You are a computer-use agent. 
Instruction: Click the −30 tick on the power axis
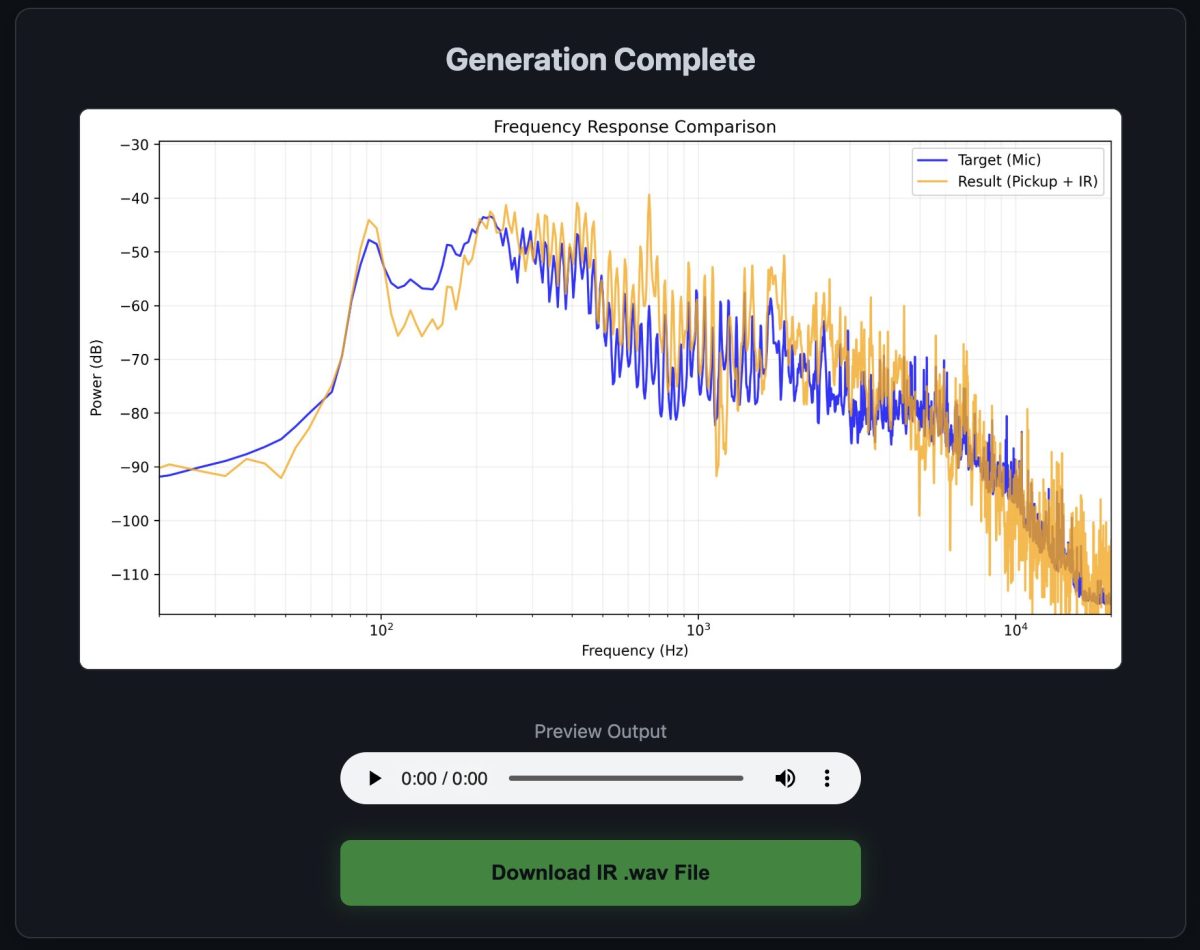tap(133, 145)
